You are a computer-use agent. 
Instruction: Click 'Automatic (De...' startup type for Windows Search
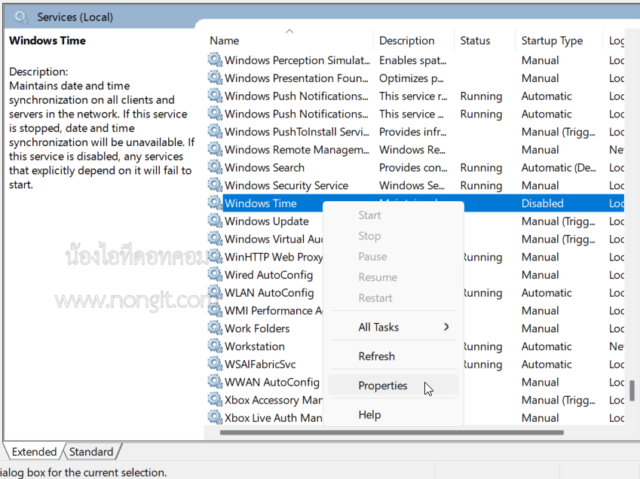pos(558,168)
